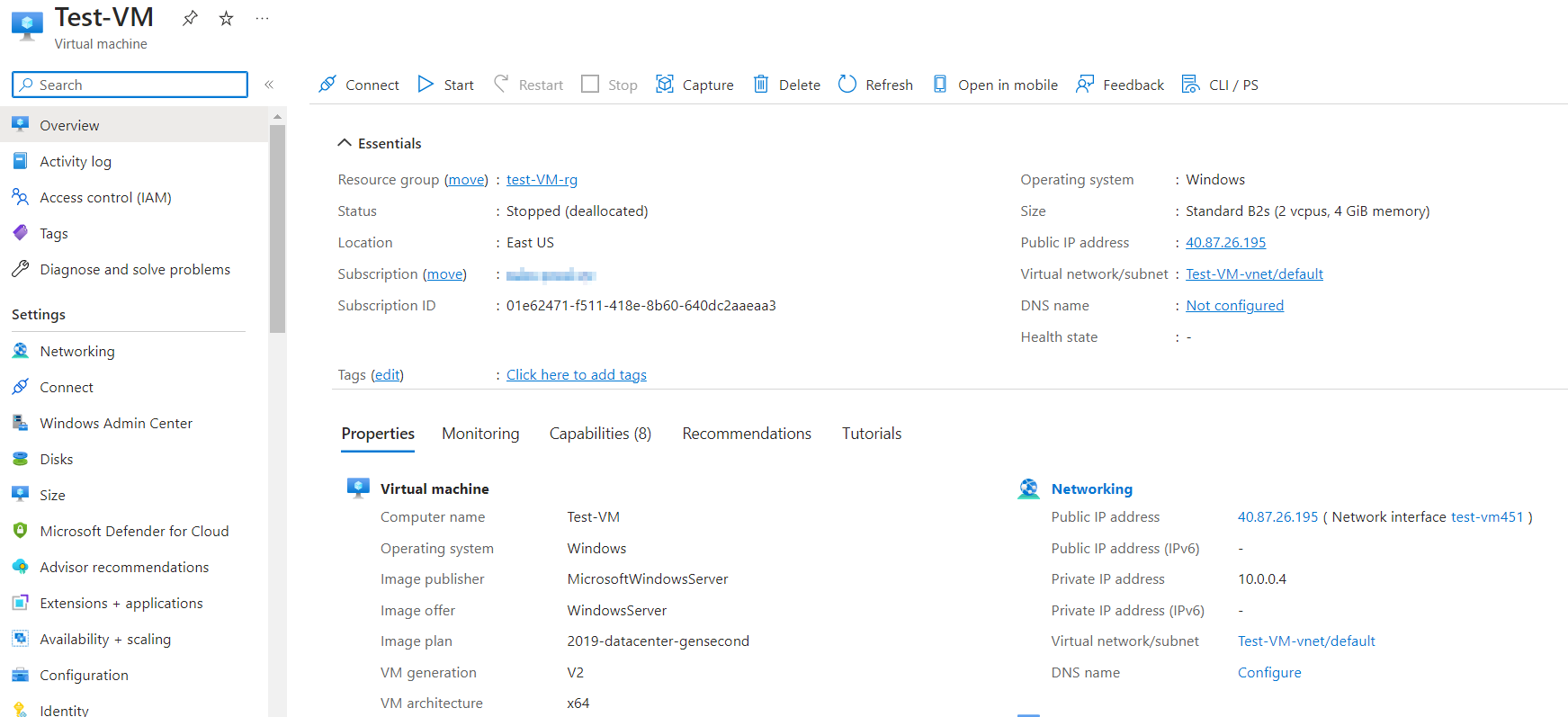Click the Test-VM header VM icon
Screen dimensions: 1568x717
(x=27, y=26)
